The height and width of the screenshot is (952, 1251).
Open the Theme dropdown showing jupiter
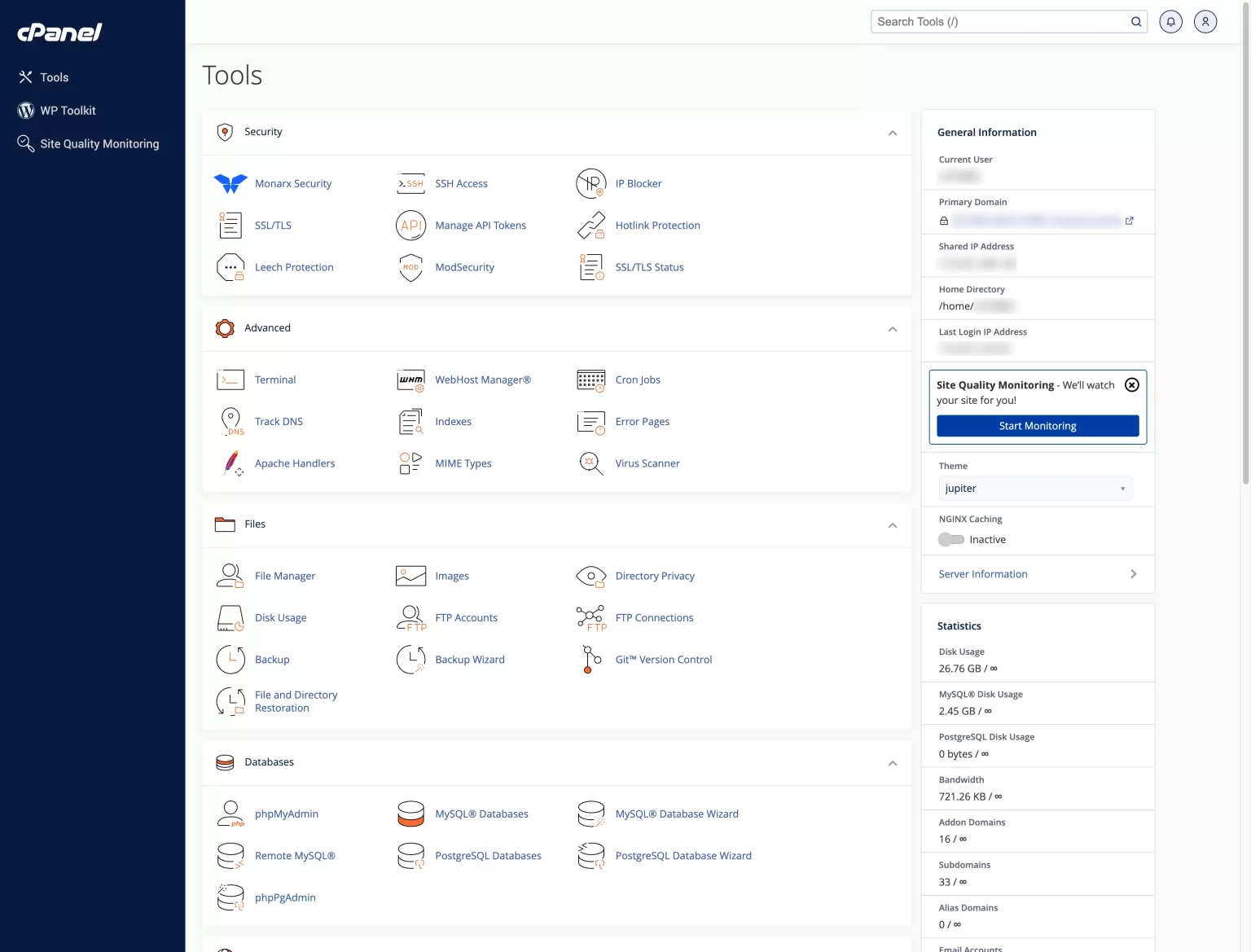(1034, 489)
